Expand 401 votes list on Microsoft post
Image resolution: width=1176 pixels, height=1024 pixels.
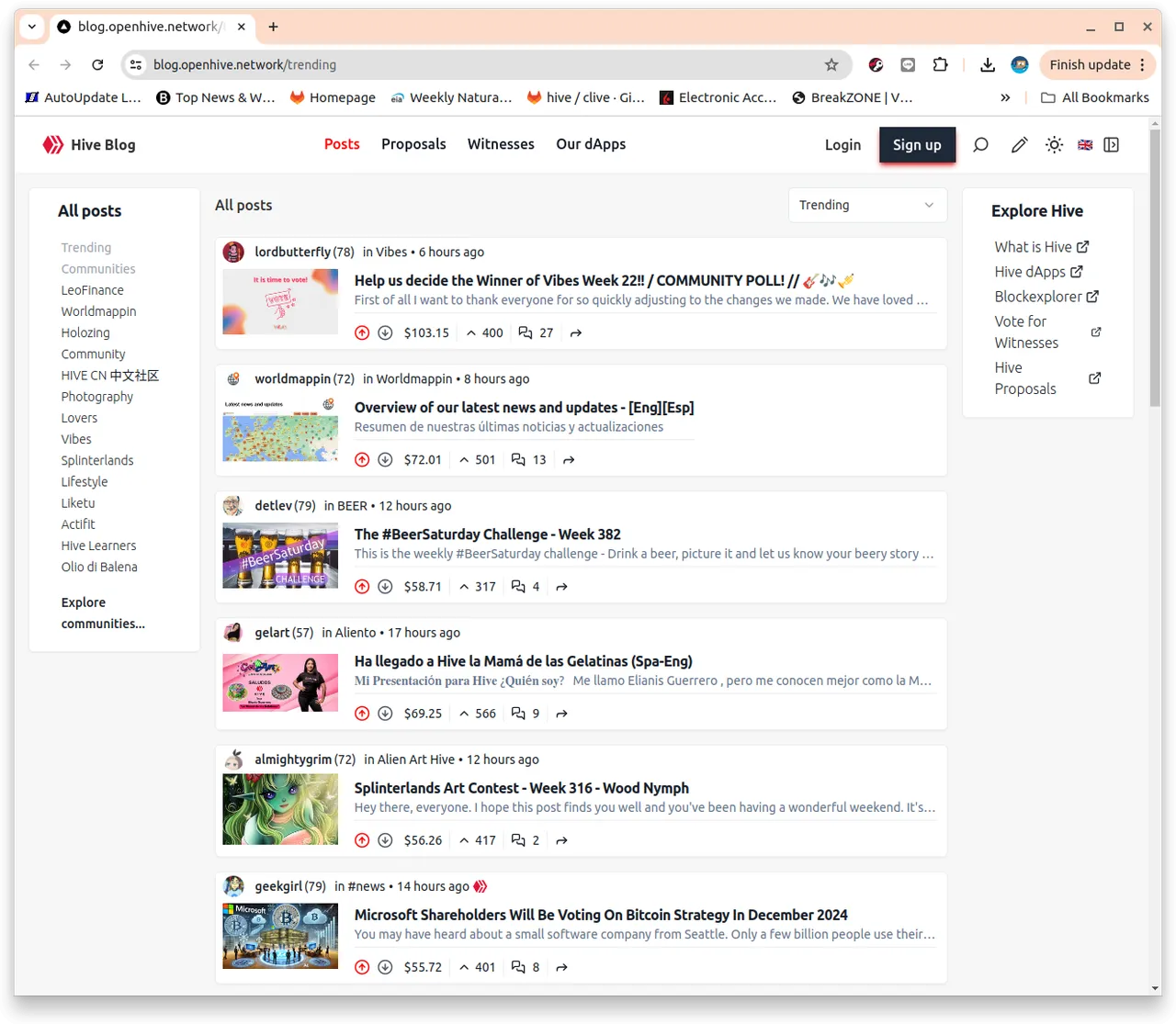pyautogui.click(x=478, y=967)
